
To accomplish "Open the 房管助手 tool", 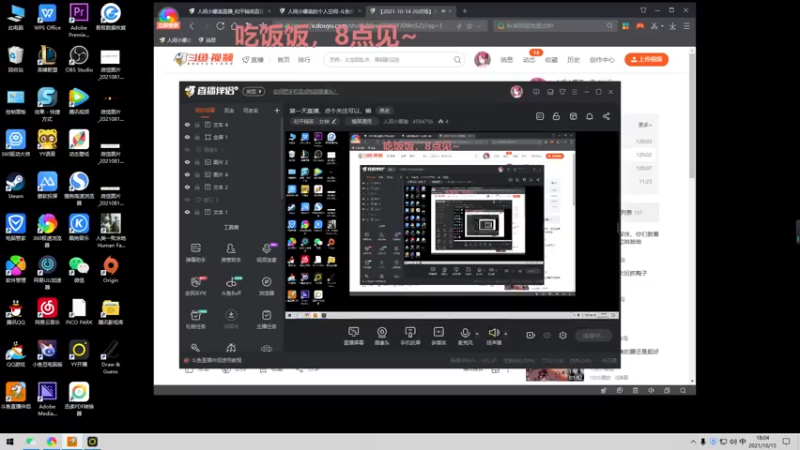I will (x=231, y=253).
